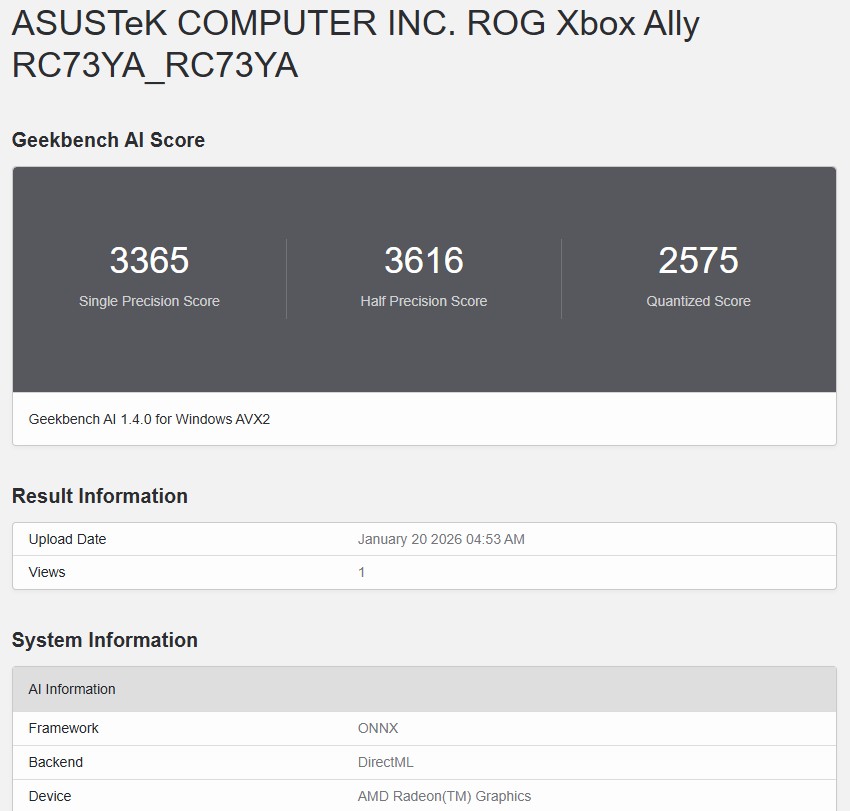
Task: Click the Backend row label
Action: [x=56, y=762]
